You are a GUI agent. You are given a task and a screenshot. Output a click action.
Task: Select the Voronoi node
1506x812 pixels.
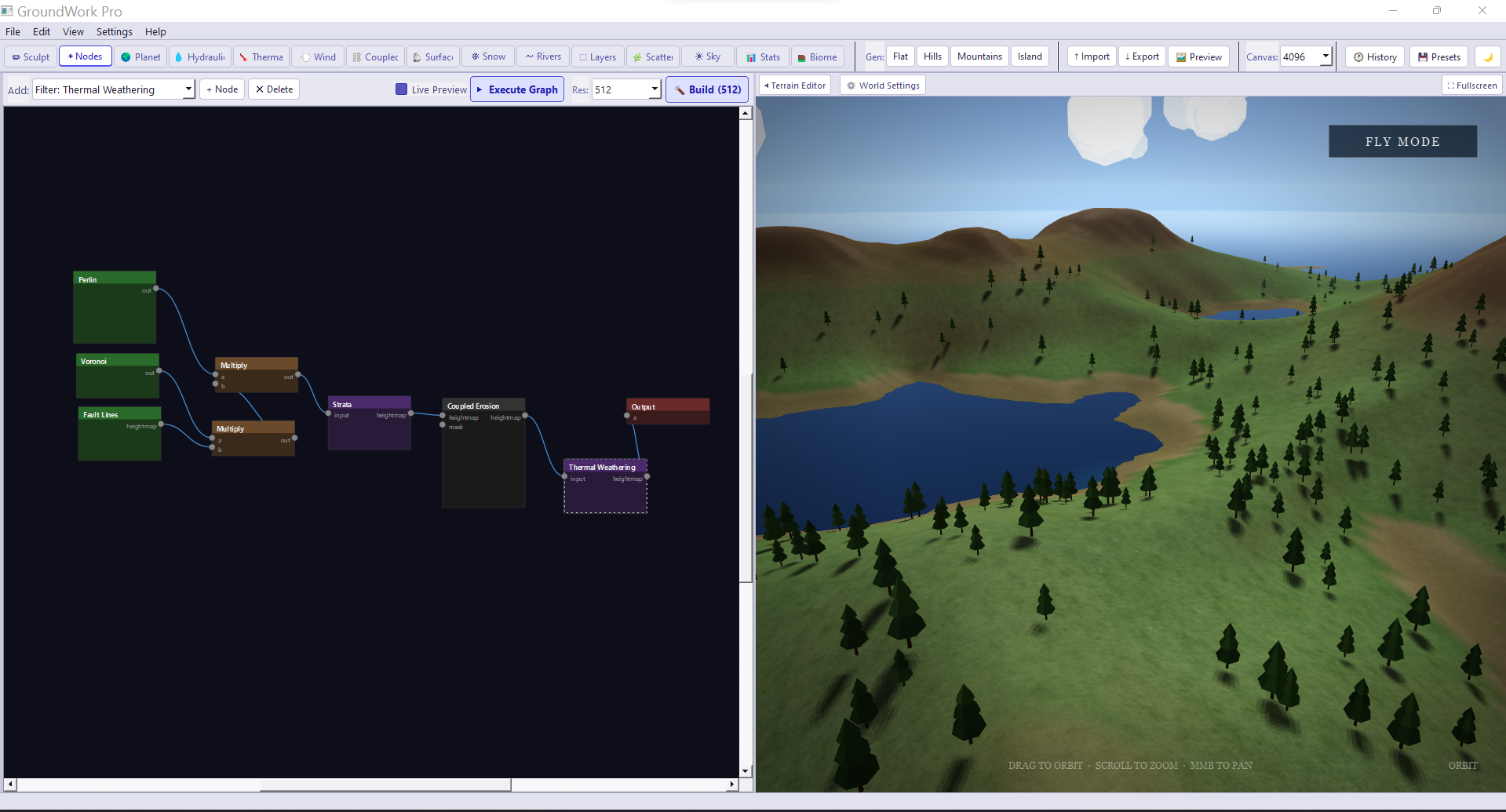pyautogui.click(x=118, y=376)
